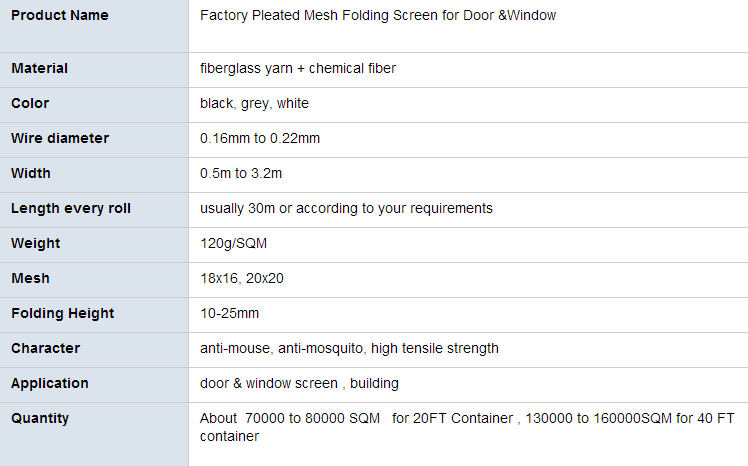Click the "black, grey, white" value

click(x=254, y=103)
